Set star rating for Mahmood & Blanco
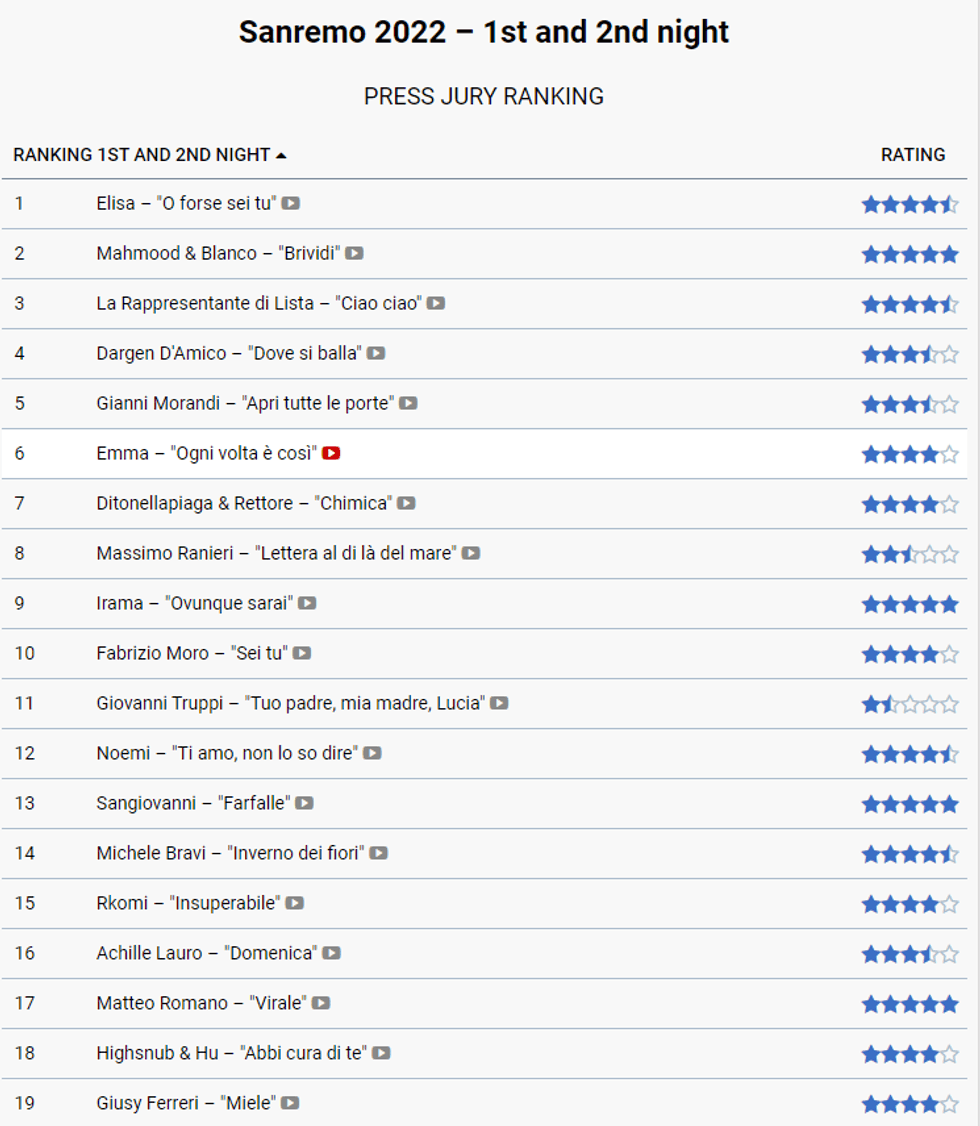This screenshot has width=980, height=1126. pos(910,254)
